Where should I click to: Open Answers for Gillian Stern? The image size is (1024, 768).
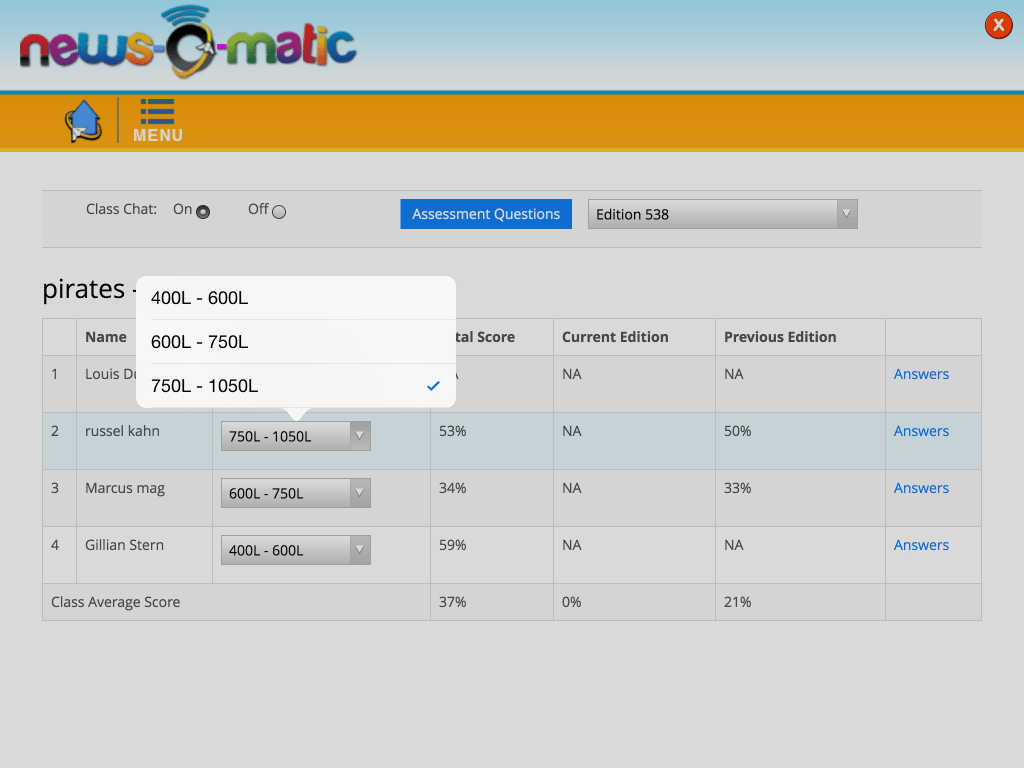pos(921,544)
